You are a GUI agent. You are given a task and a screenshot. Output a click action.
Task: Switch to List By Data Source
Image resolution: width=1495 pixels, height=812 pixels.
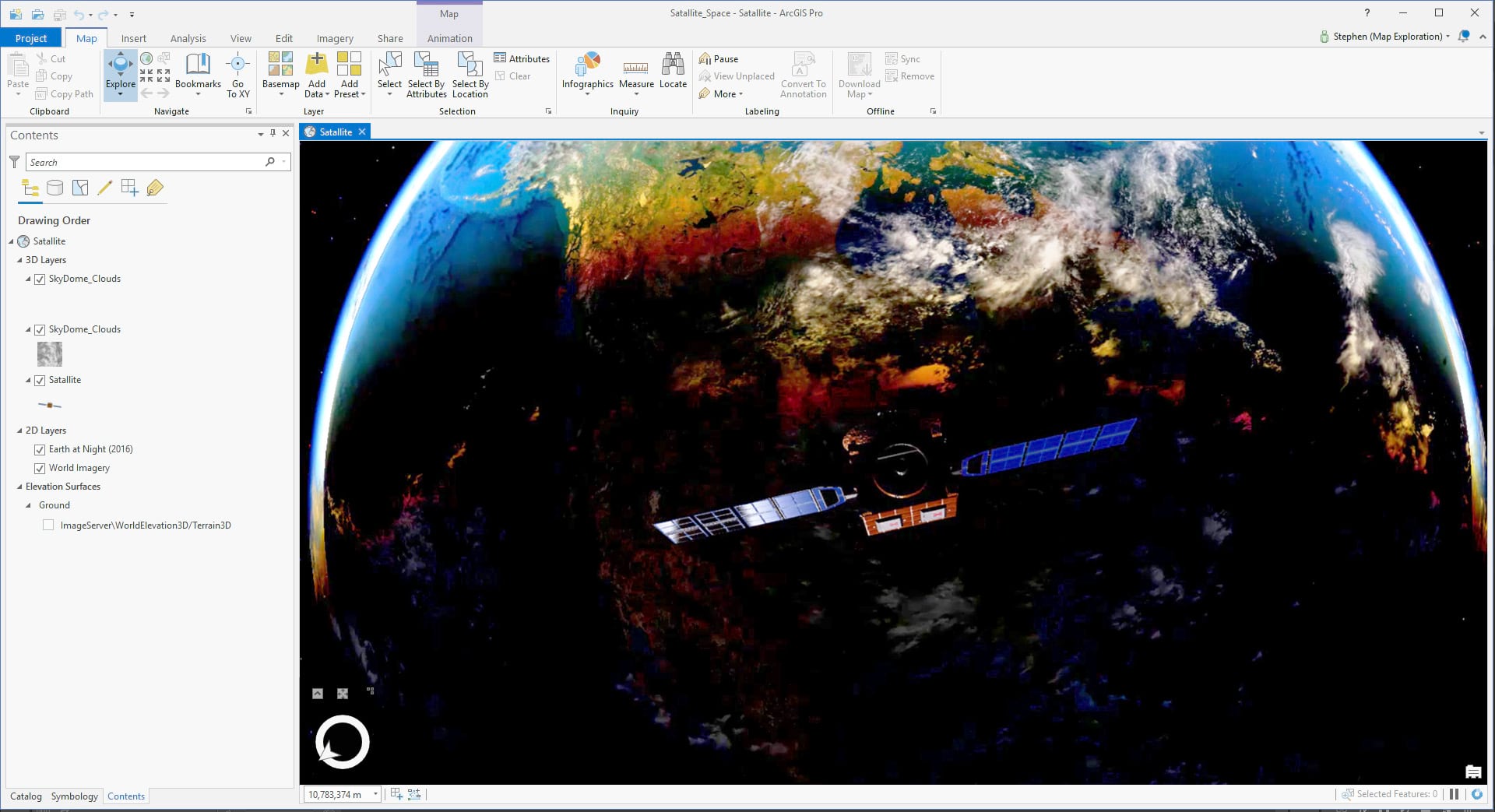tap(55, 188)
